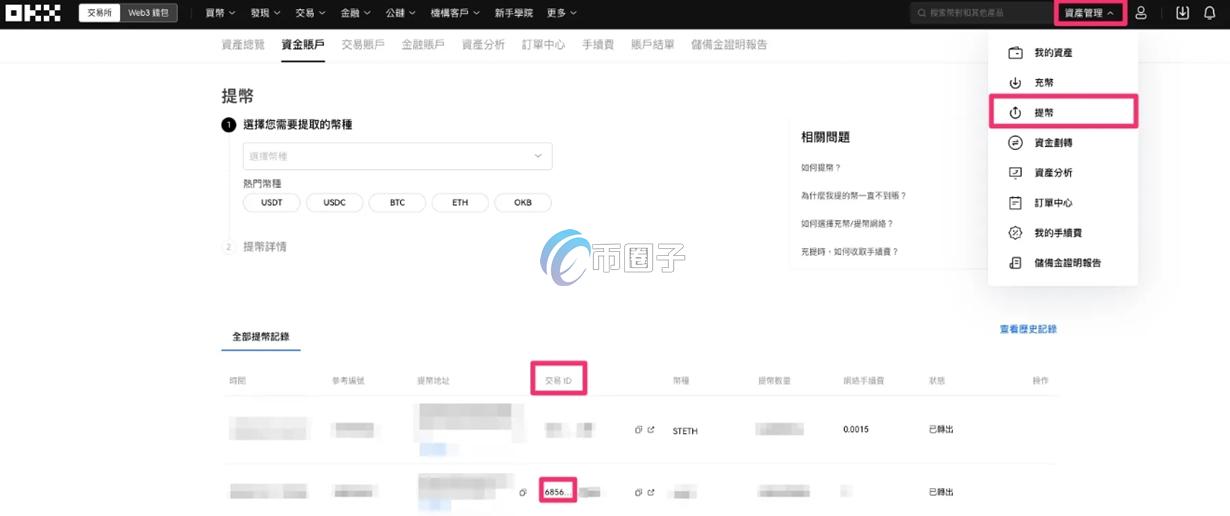This screenshot has height=516, width=1230.
Task: Click the 我的手續費 fee icon
Action: click(1015, 233)
